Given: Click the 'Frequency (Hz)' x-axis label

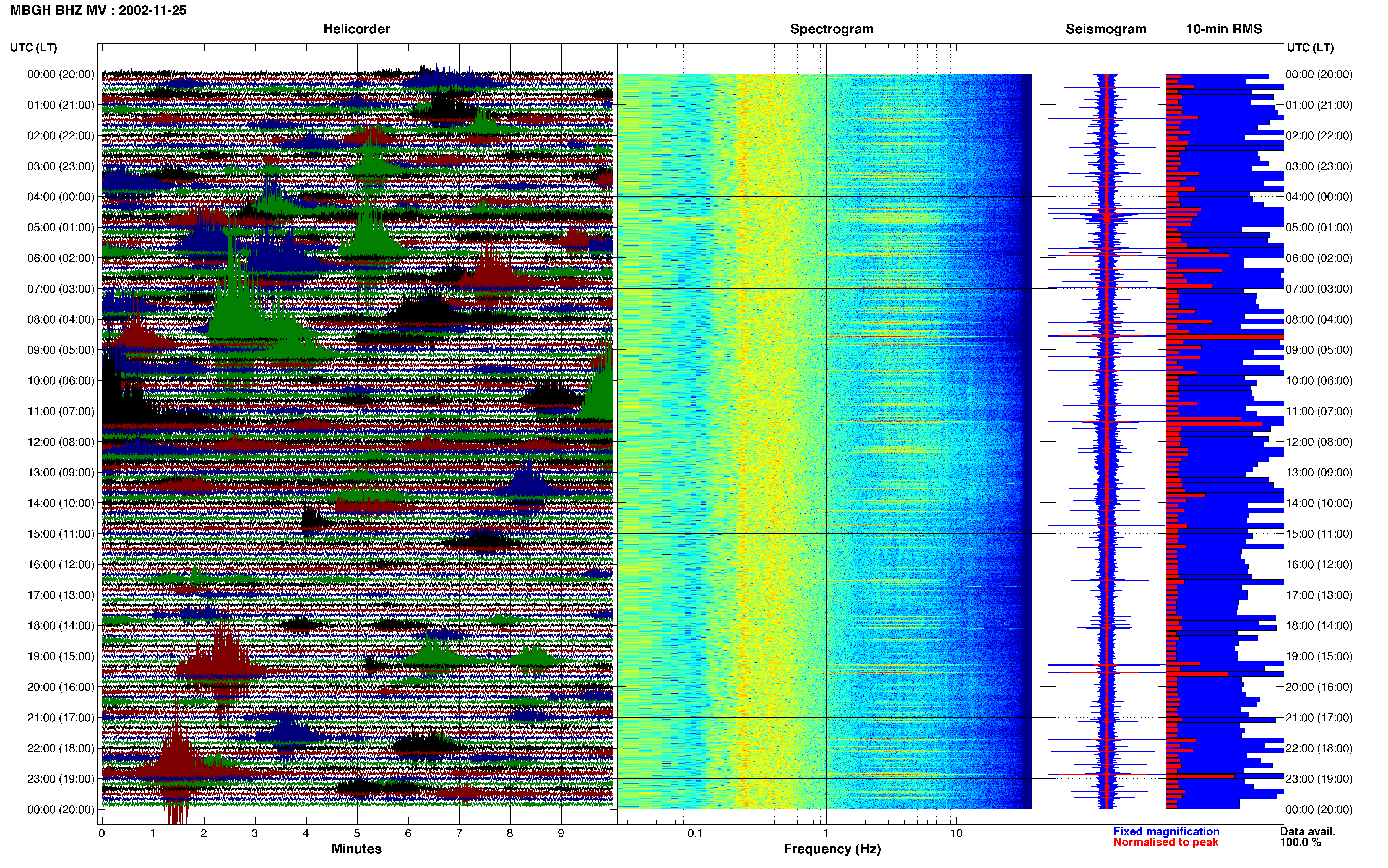Looking at the screenshot, I should click(x=832, y=849).
